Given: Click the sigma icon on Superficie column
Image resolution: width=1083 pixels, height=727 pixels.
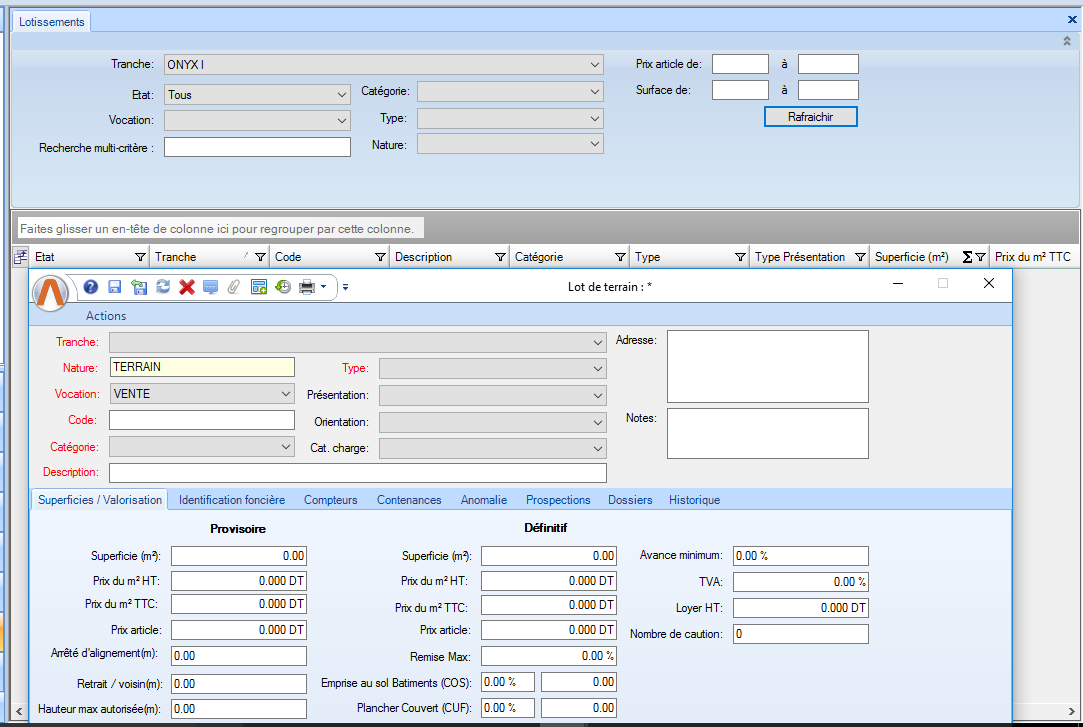Looking at the screenshot, I should pyautogui.click(x=967, y=257).
